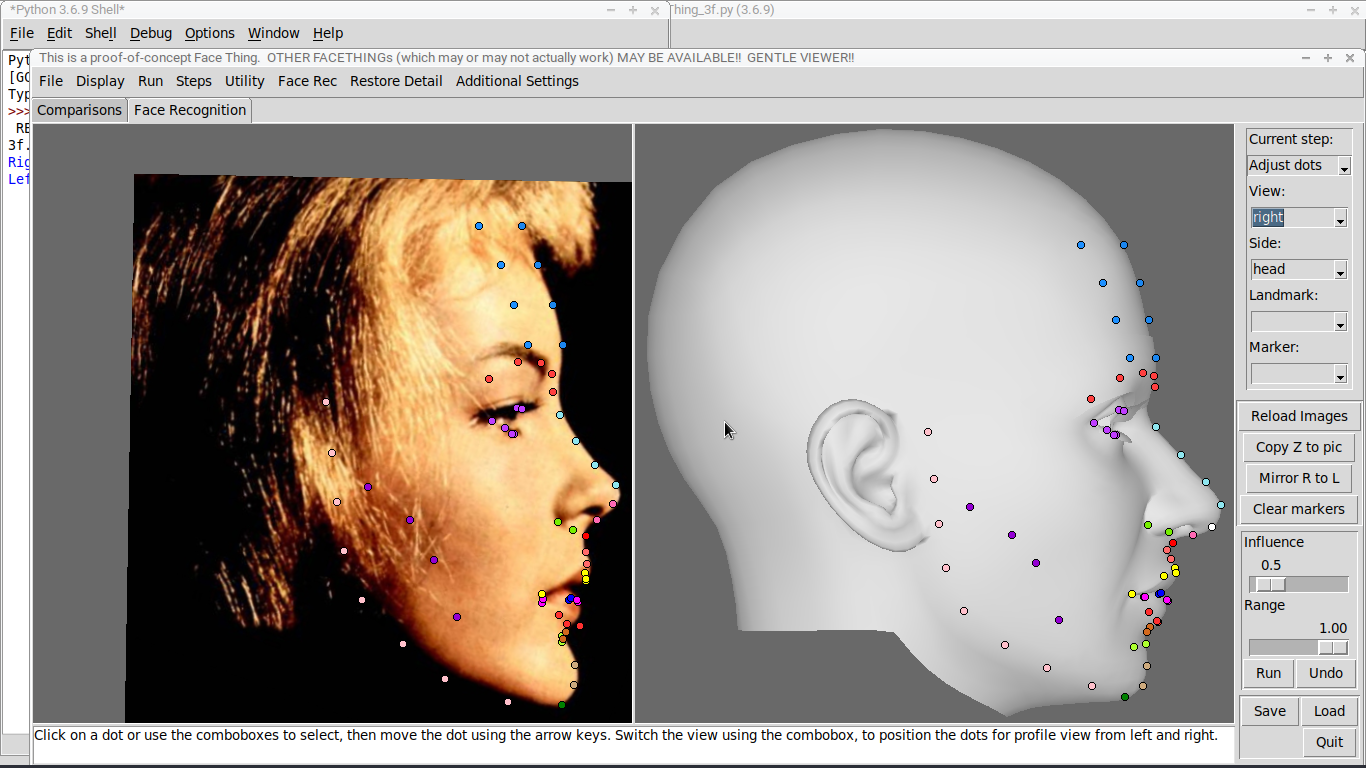The width and height of the screenshot is (1366, 768).
Task: Open the Display menu
Action: click(100, 81)
